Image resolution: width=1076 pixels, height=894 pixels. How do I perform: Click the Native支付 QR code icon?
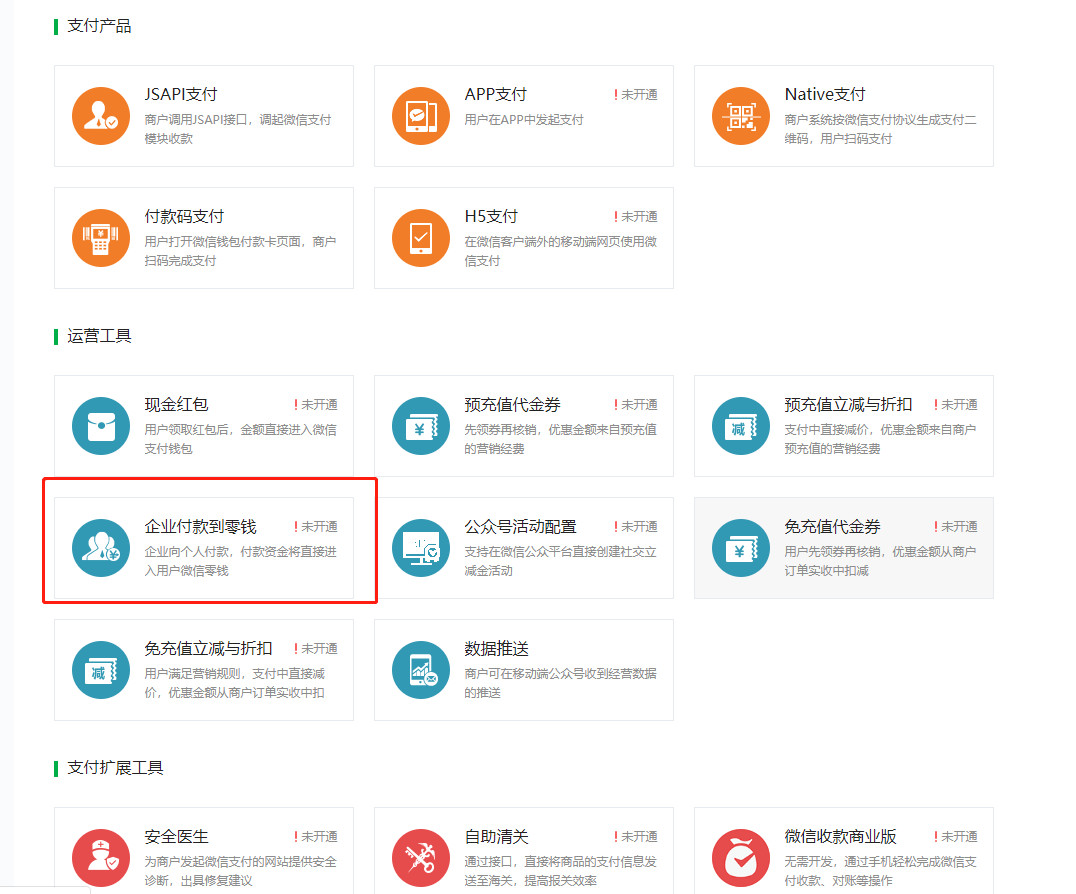[x=741, y=116]
